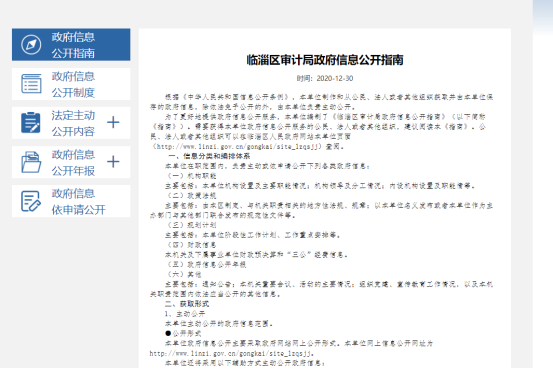Select the 政府信息公开年报 menu label
Screen dimensions: 553x369
pos(73,163)
